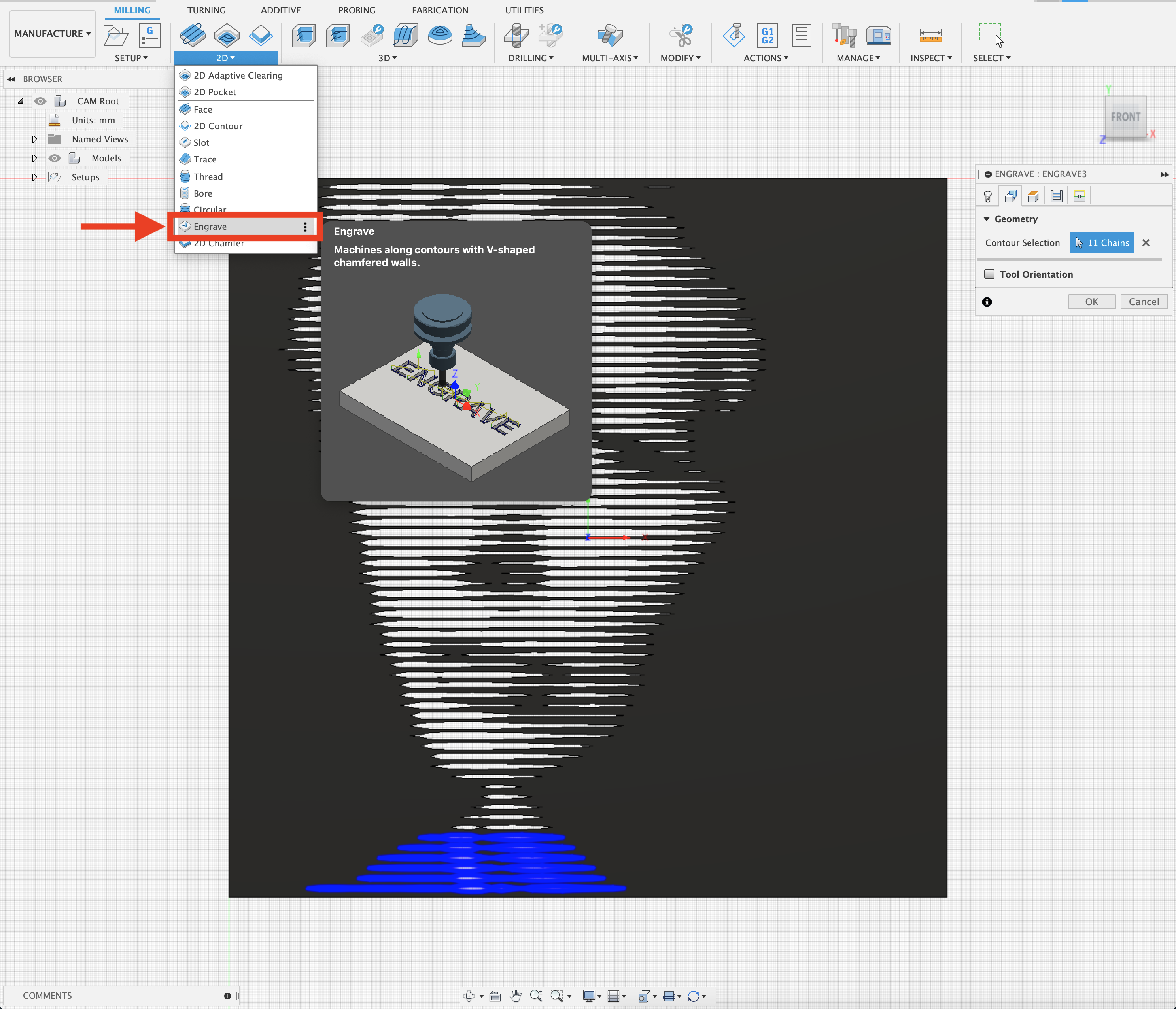
Task: Switch to the TURNING tab
Action: pyautogui.click(x=206, y=10)
